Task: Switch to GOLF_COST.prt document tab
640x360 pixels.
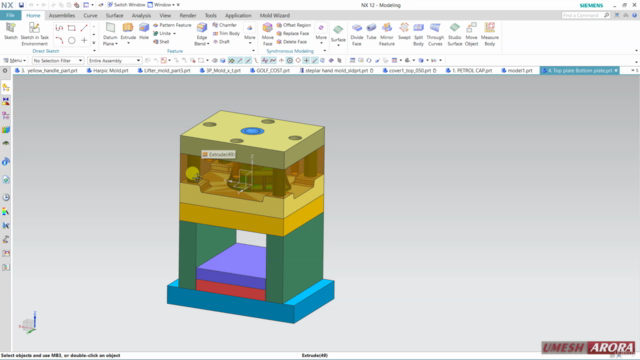Action: click(270, 71)
